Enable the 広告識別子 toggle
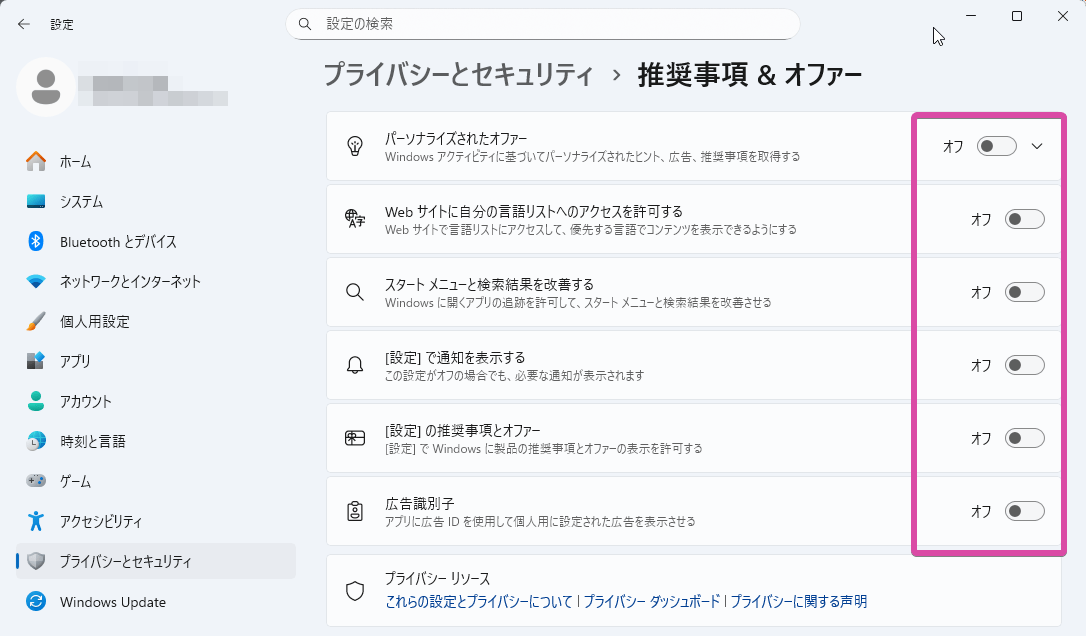Screen dimensions: 1086x636 [1025, 511]
